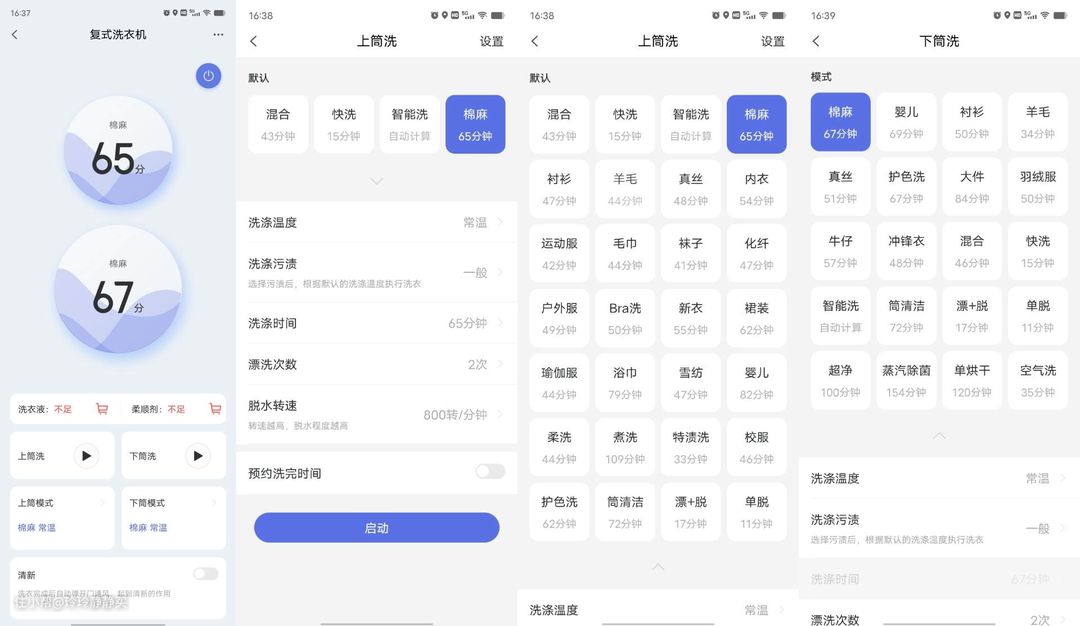Tap the cart icon beside 洗衣液
Screen dimensions: 1080x626
[x=102, y=409]
